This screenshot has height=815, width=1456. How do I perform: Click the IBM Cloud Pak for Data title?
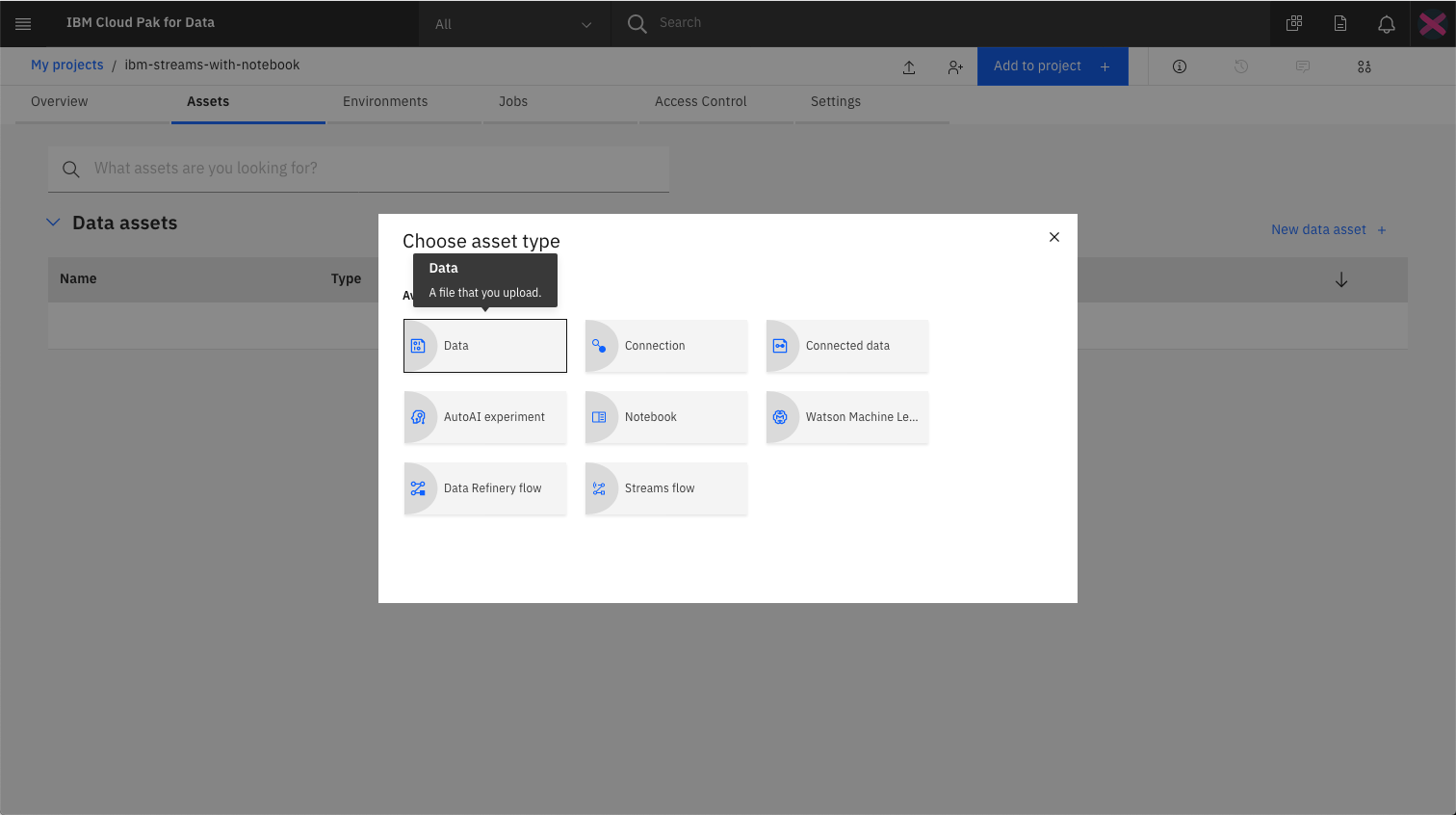pos(141,22)
